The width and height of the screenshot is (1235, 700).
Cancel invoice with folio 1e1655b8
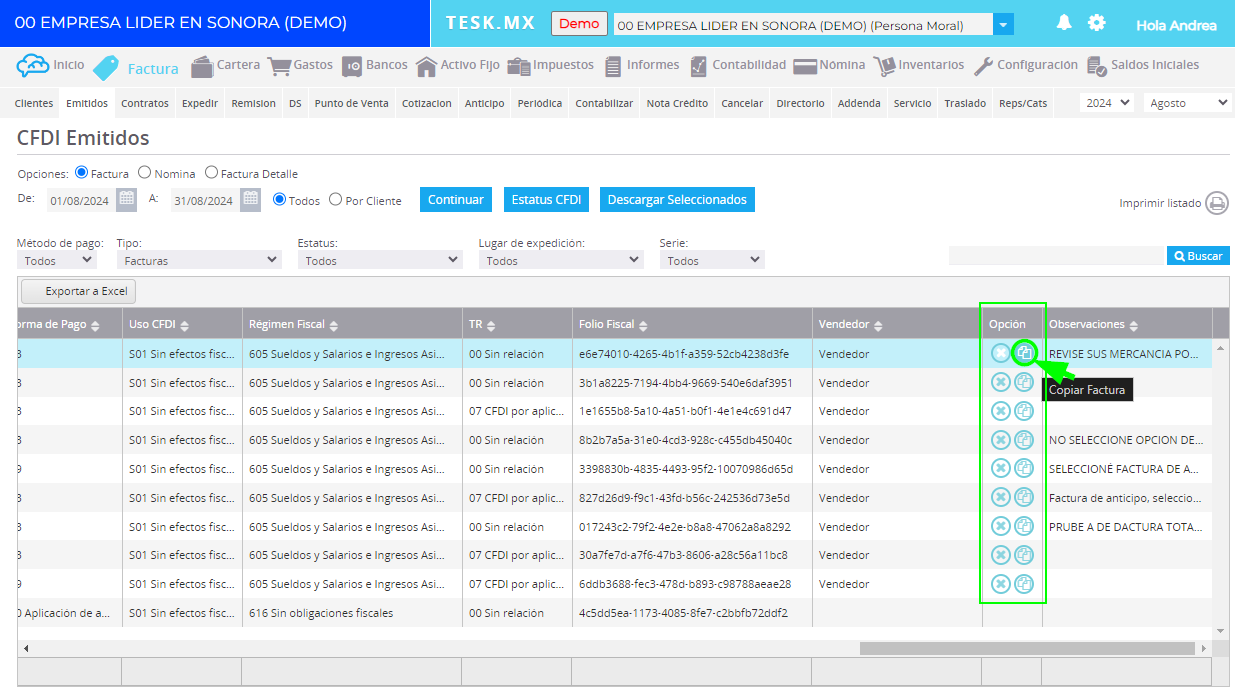1000,410
